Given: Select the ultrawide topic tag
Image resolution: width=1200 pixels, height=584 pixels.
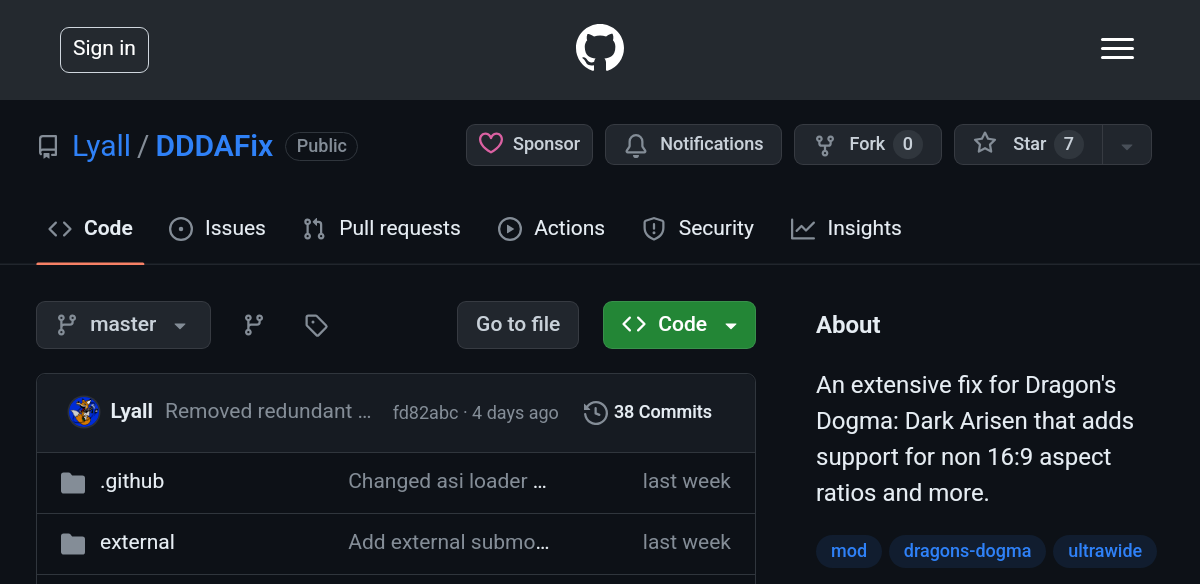Looking at the screenshot, I should pos(1105,551).
